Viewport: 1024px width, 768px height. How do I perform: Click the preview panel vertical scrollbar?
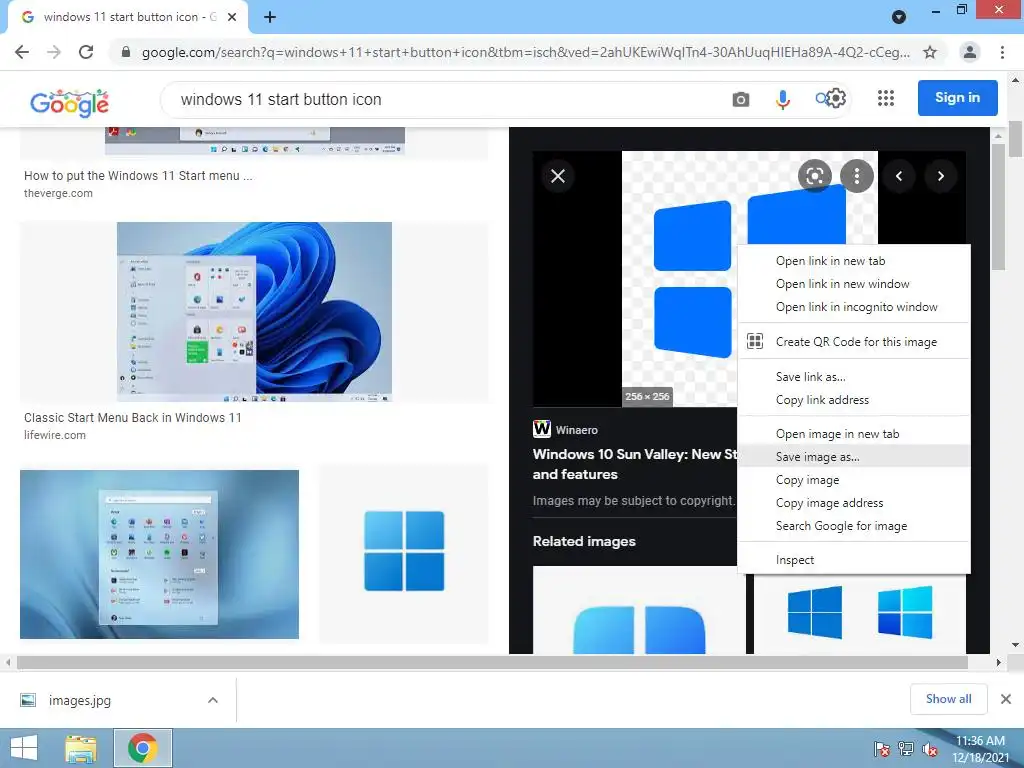click(998, 206)
